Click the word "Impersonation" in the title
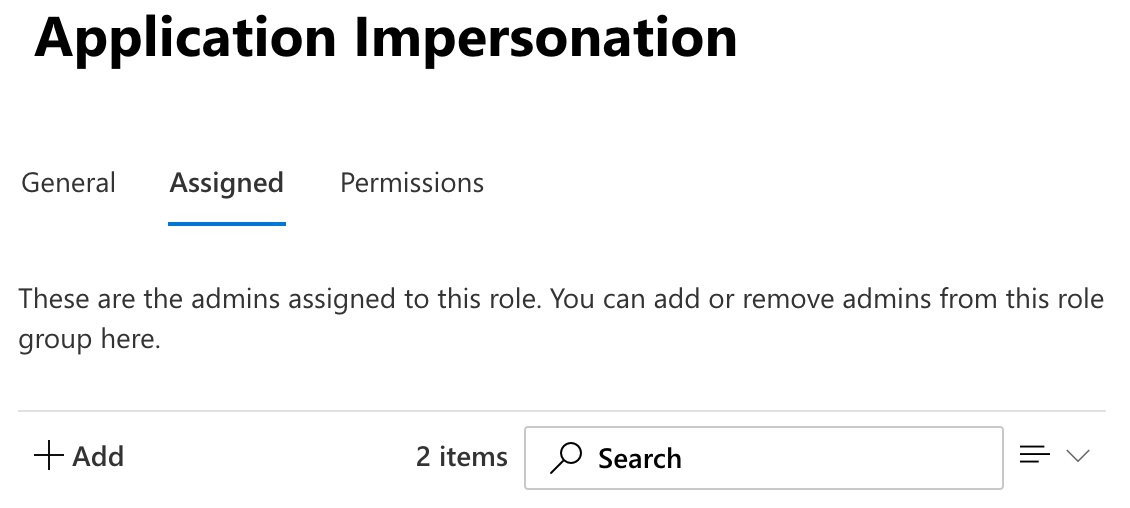Screen dimensions: 1130x508 (545, 37)
